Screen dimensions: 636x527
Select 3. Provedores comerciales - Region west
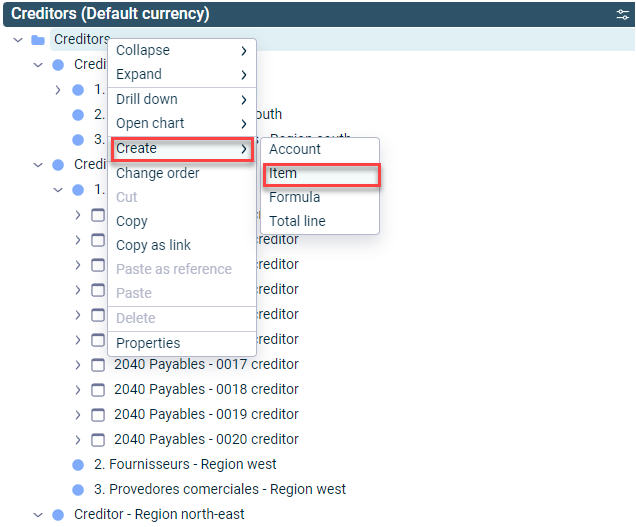coord(220,489)
